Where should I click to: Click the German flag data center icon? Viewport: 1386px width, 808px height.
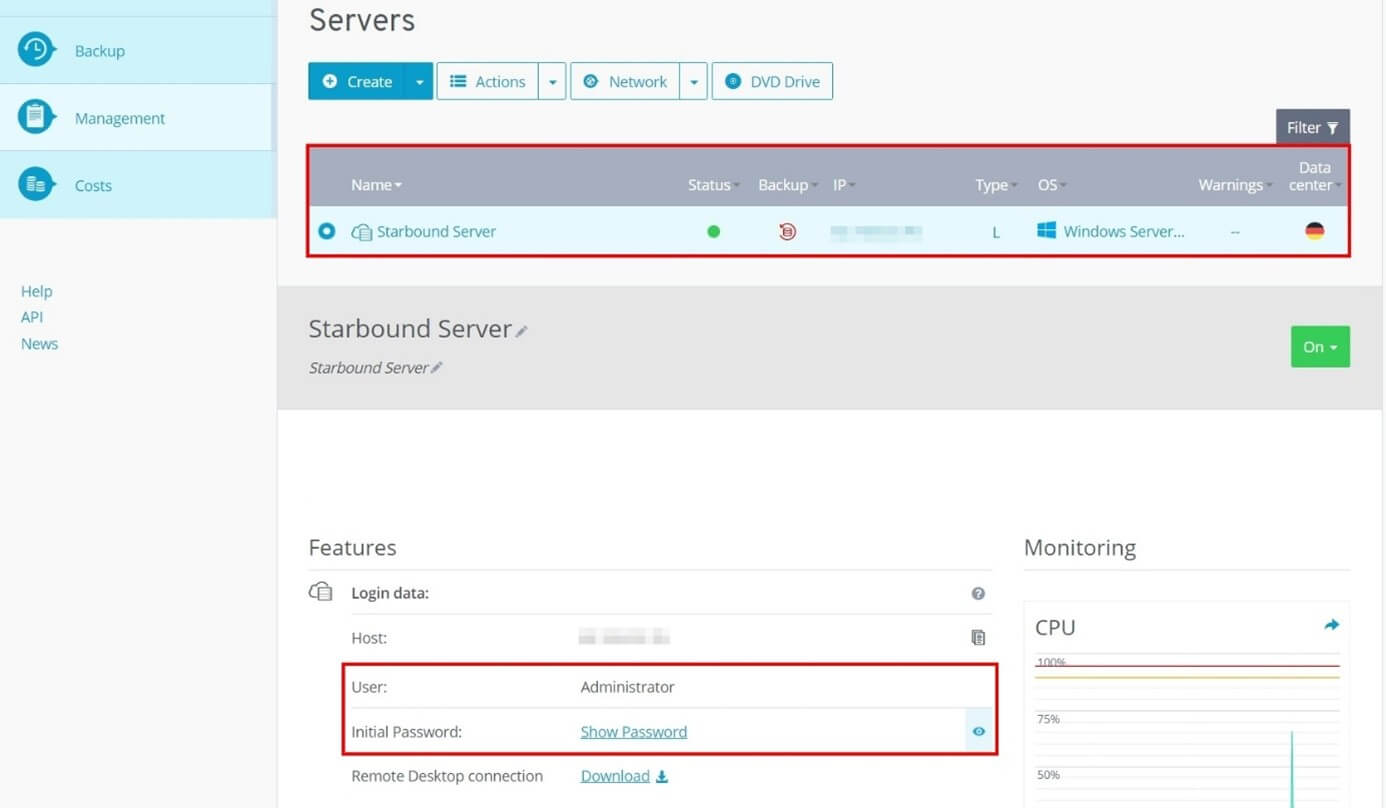point(1314,231)
